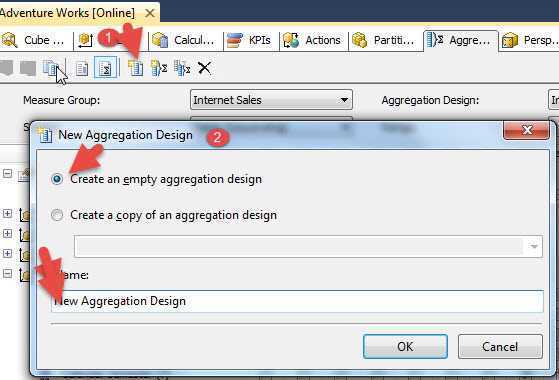Open the KPIs tab
This screenshot has width=559, height=380.
(x=250, y=40)
